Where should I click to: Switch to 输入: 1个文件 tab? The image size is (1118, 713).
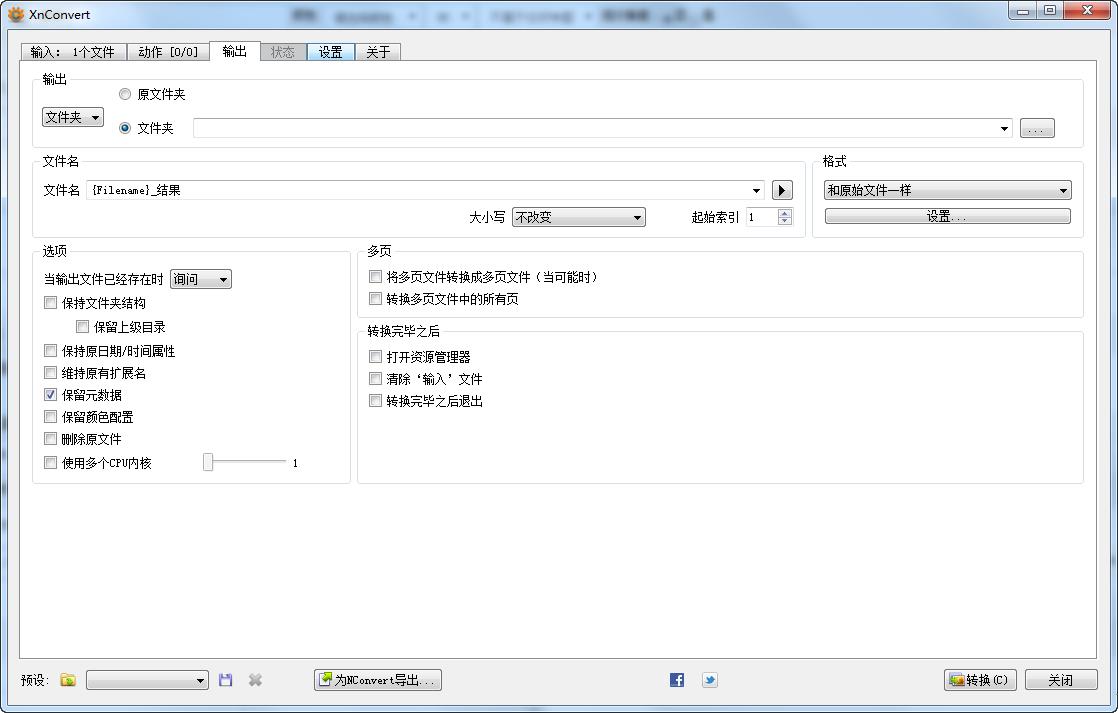(73, 52)
